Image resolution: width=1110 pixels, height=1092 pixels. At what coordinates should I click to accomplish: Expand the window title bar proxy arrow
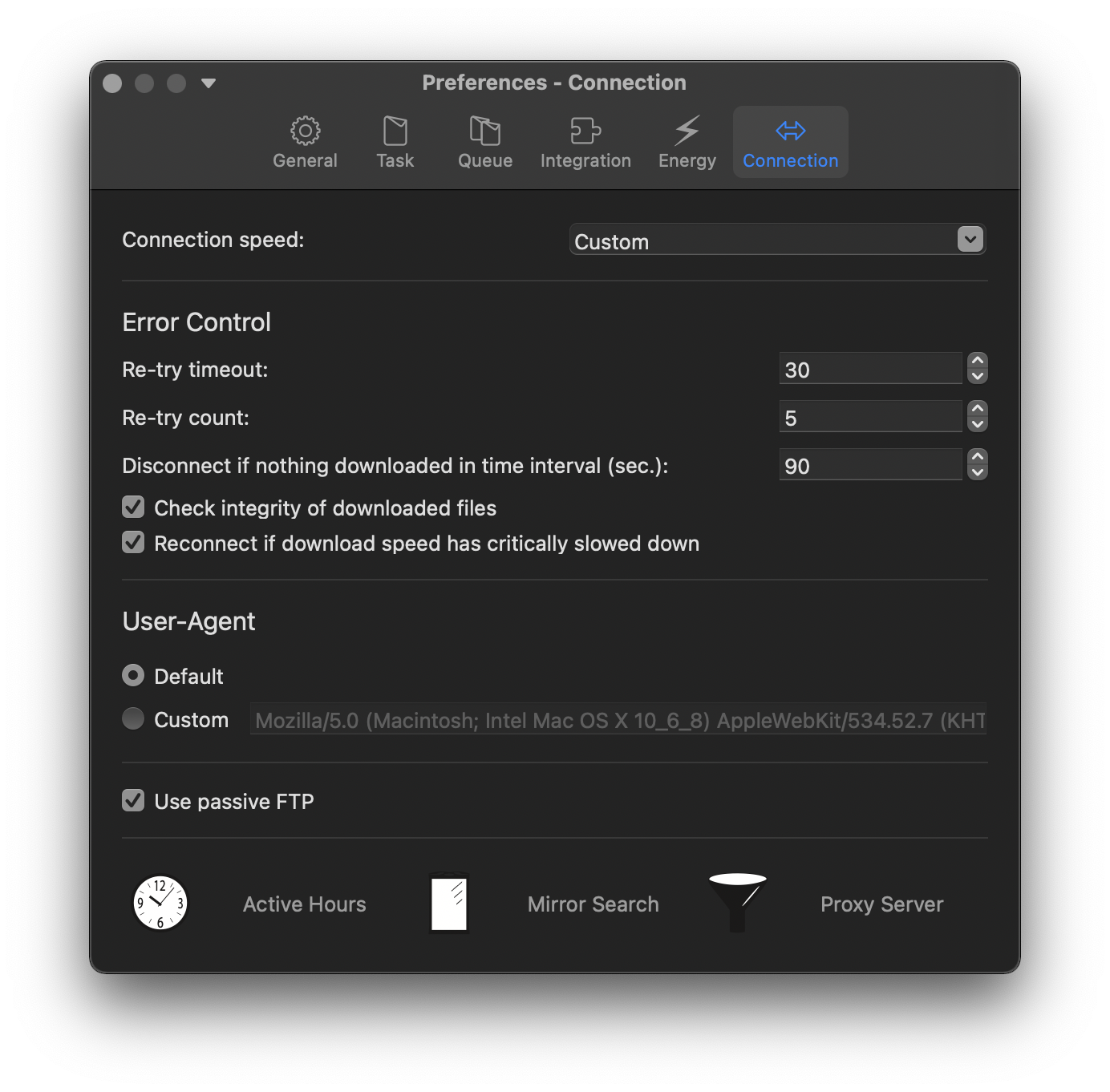[x=209, y=83]
